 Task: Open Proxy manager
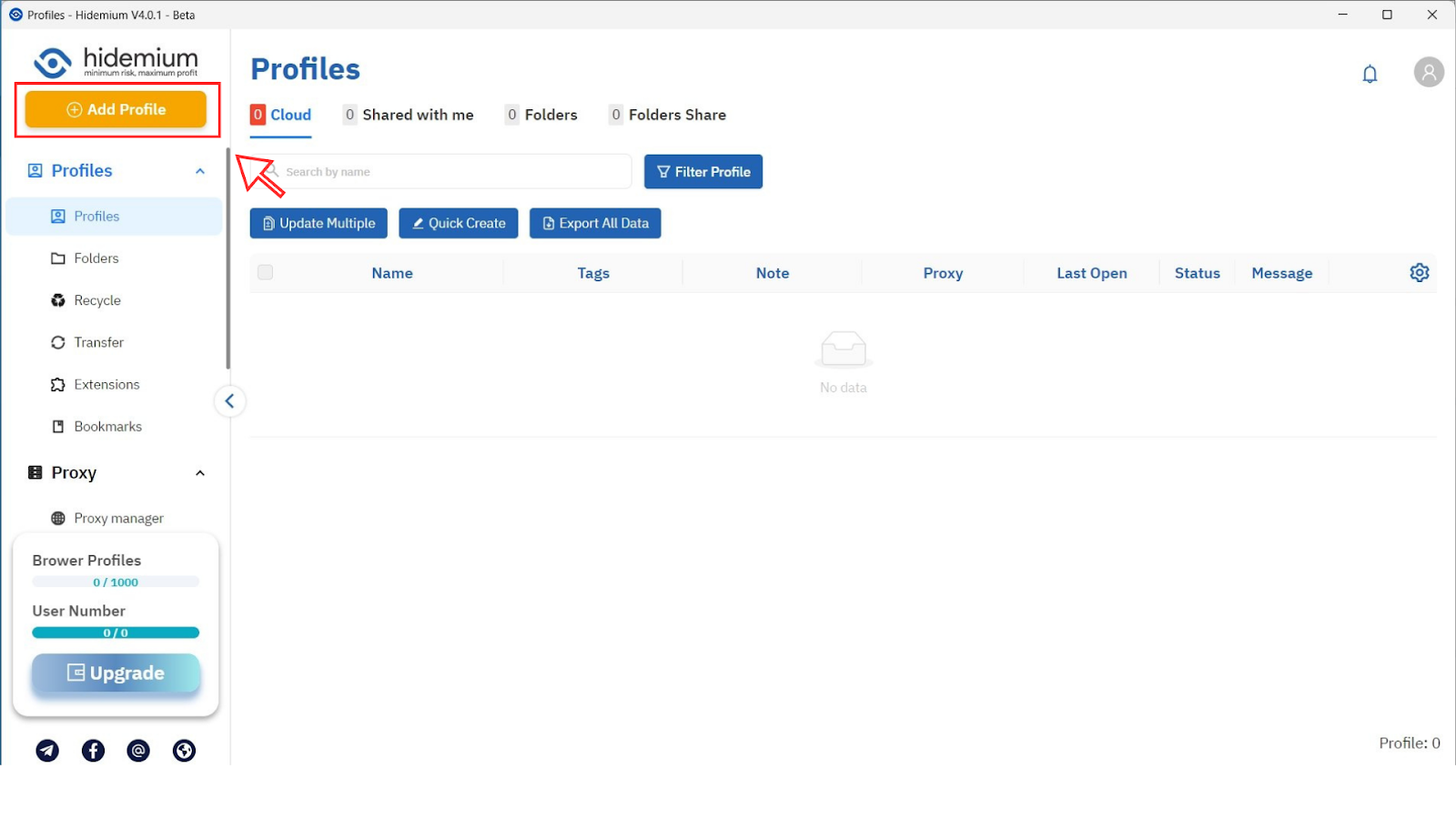114,518
